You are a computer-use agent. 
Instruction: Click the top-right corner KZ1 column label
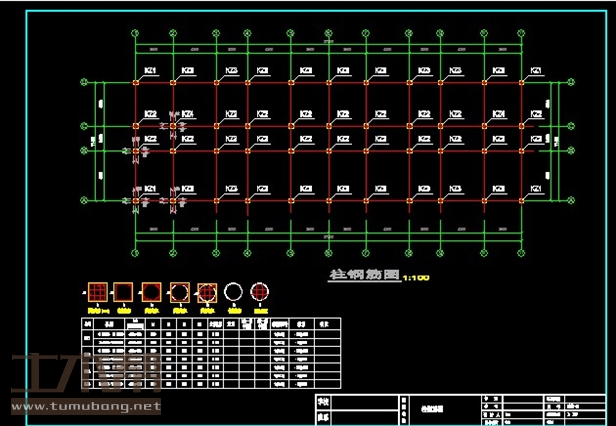(535, 70)
